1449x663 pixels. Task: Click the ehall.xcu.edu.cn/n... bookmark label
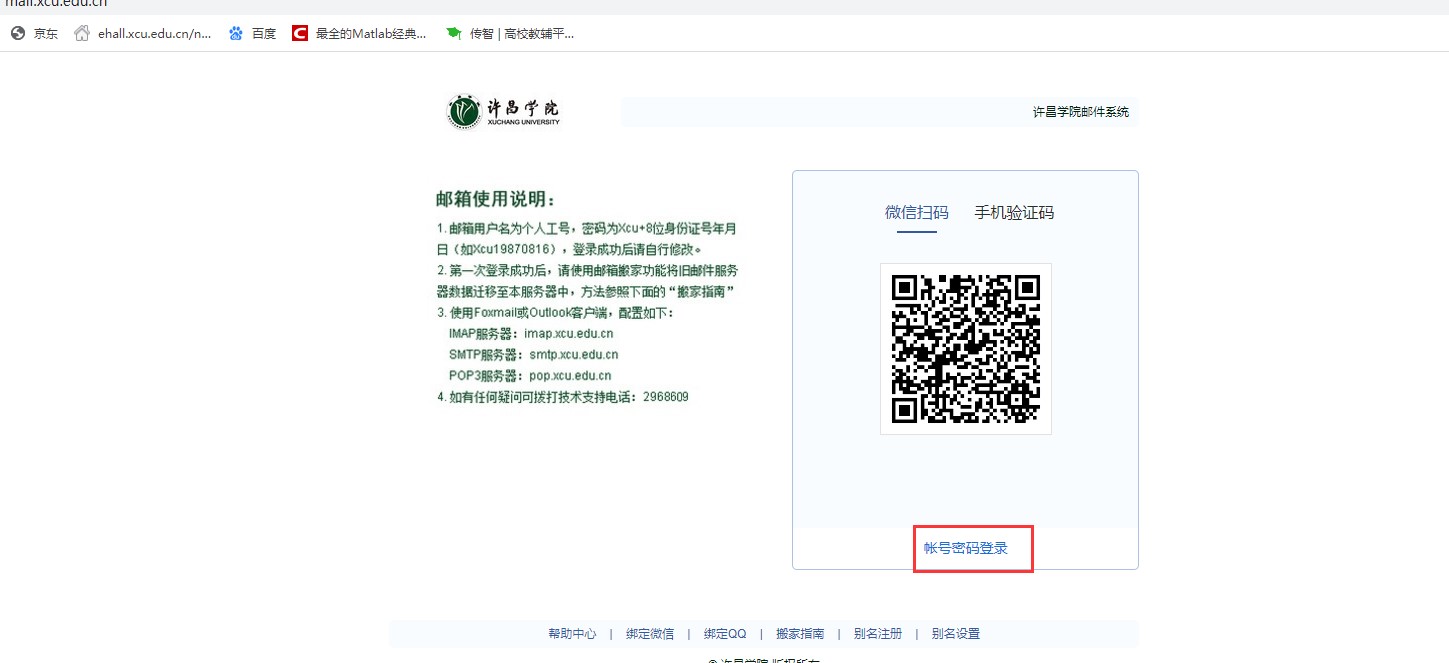click(155, 34)
